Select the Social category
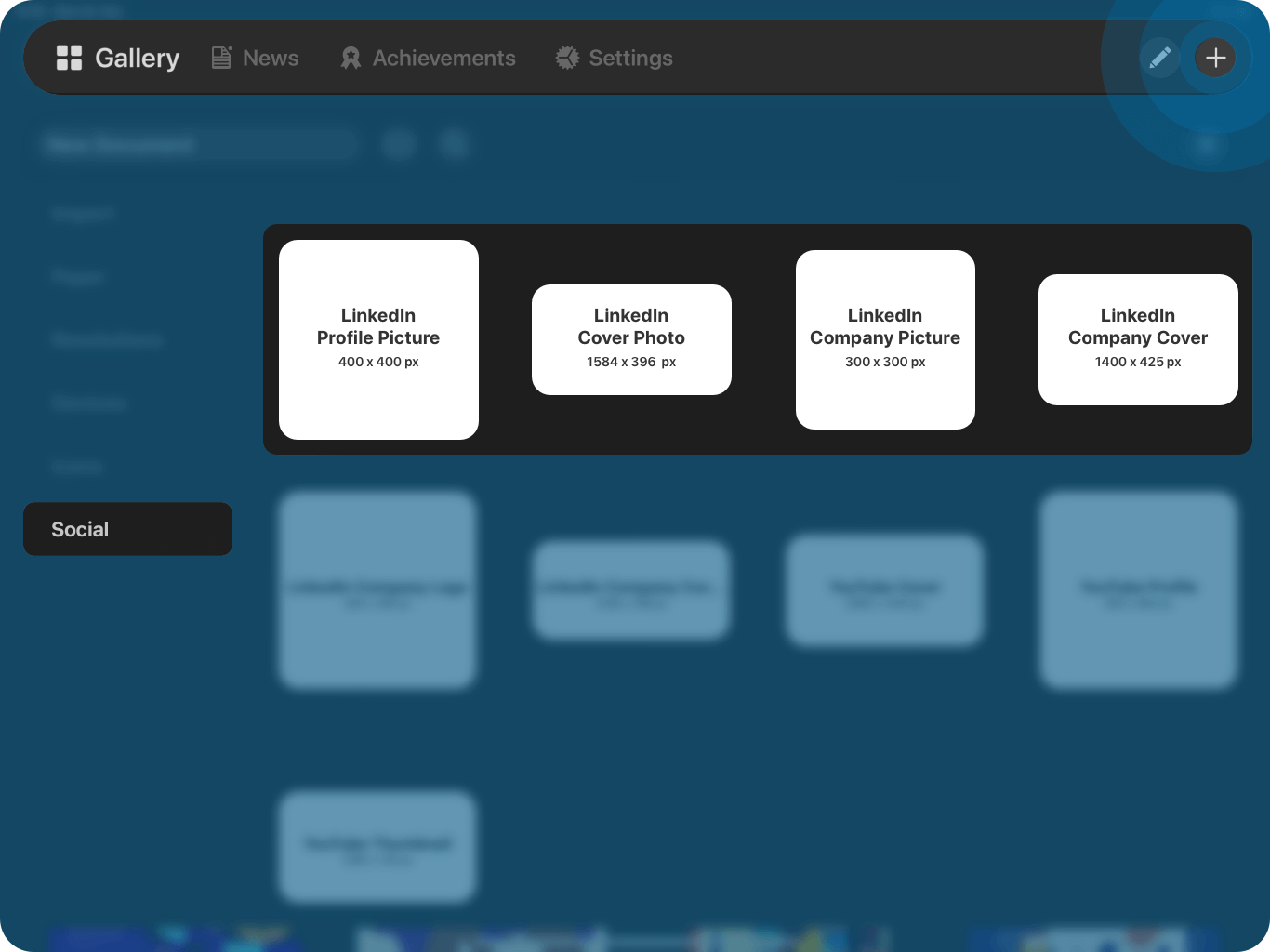The width and height of the screenshot is (1270, 952). coord(127,529)
